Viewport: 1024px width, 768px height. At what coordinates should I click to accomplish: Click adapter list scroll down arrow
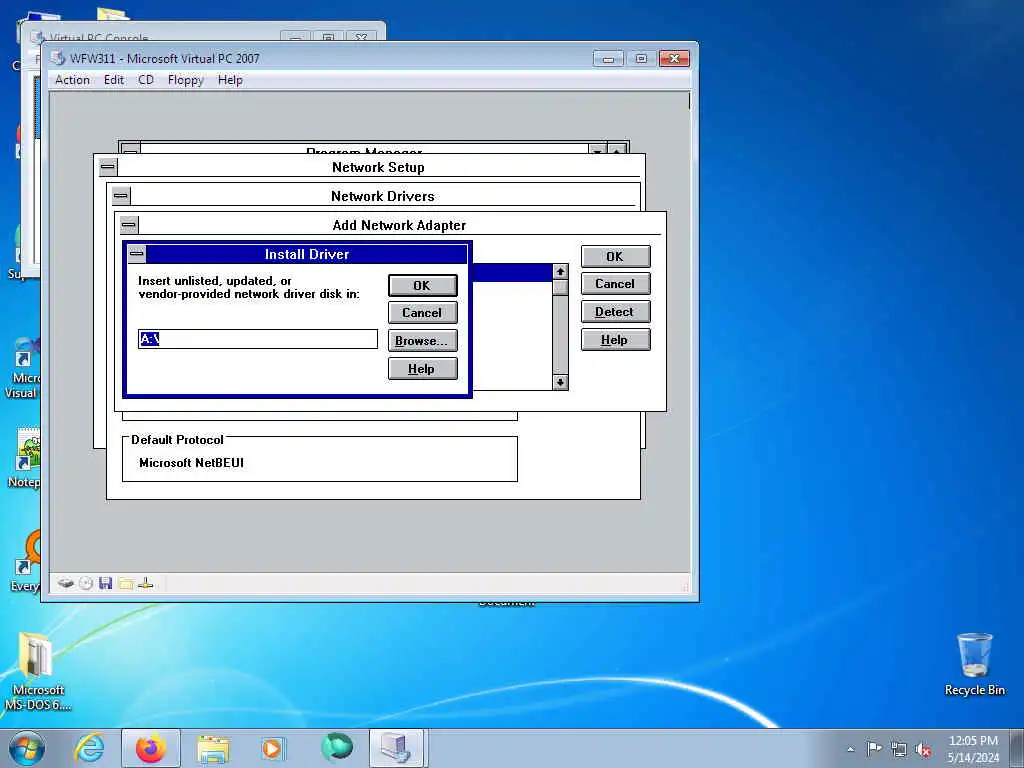pyautogui.click(x=560, y=382)
